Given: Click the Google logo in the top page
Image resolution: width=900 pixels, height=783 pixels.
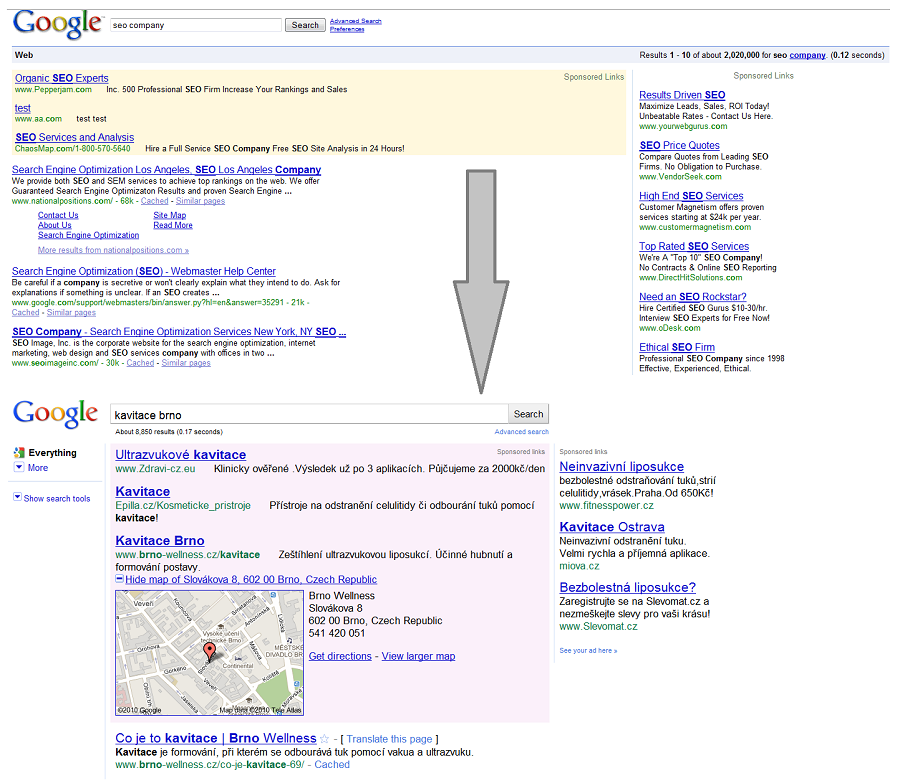Looking at the screenshot, I should click(57, 25).
